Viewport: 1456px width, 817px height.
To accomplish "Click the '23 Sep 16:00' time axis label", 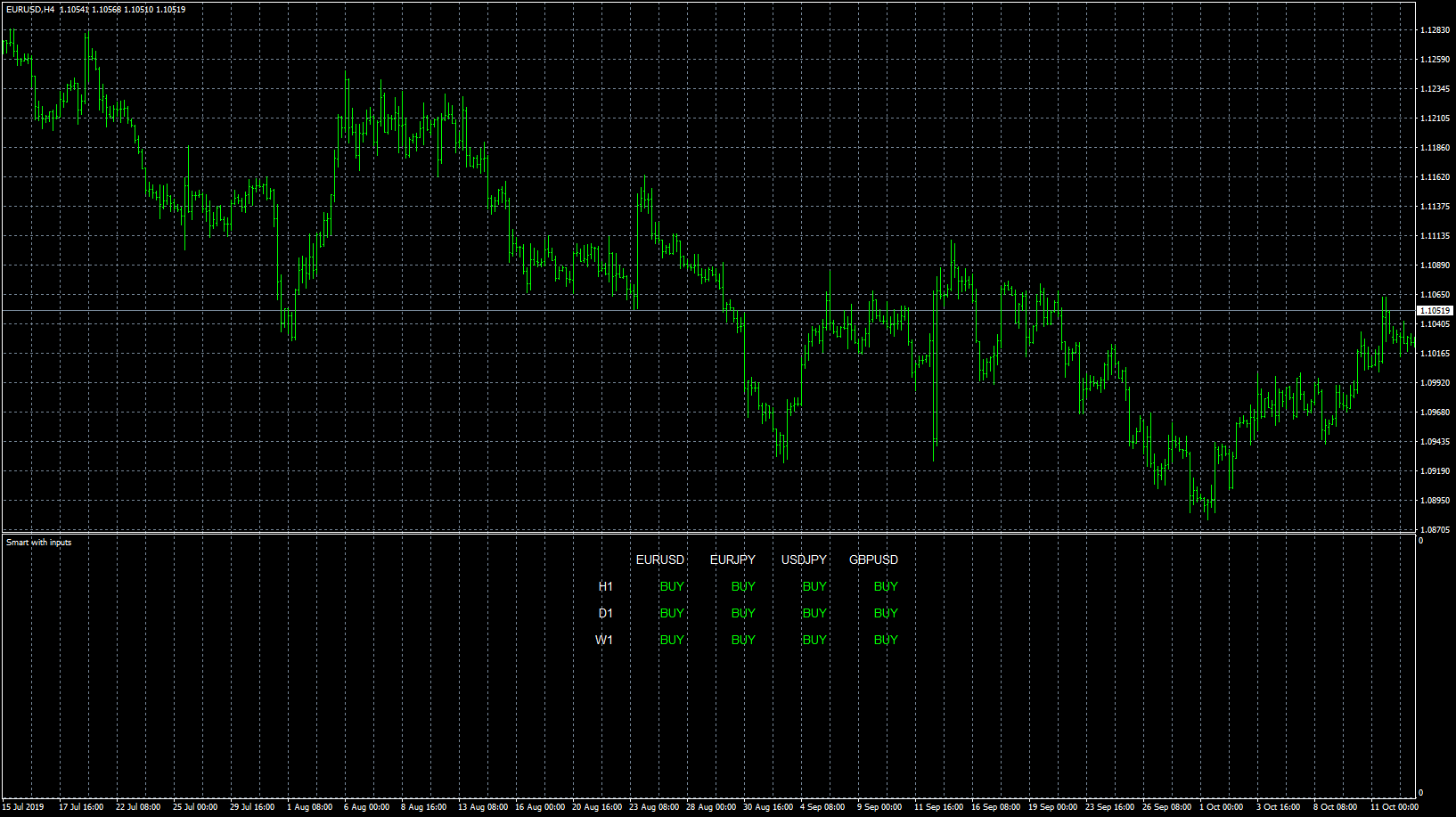I will (1110, 807).
